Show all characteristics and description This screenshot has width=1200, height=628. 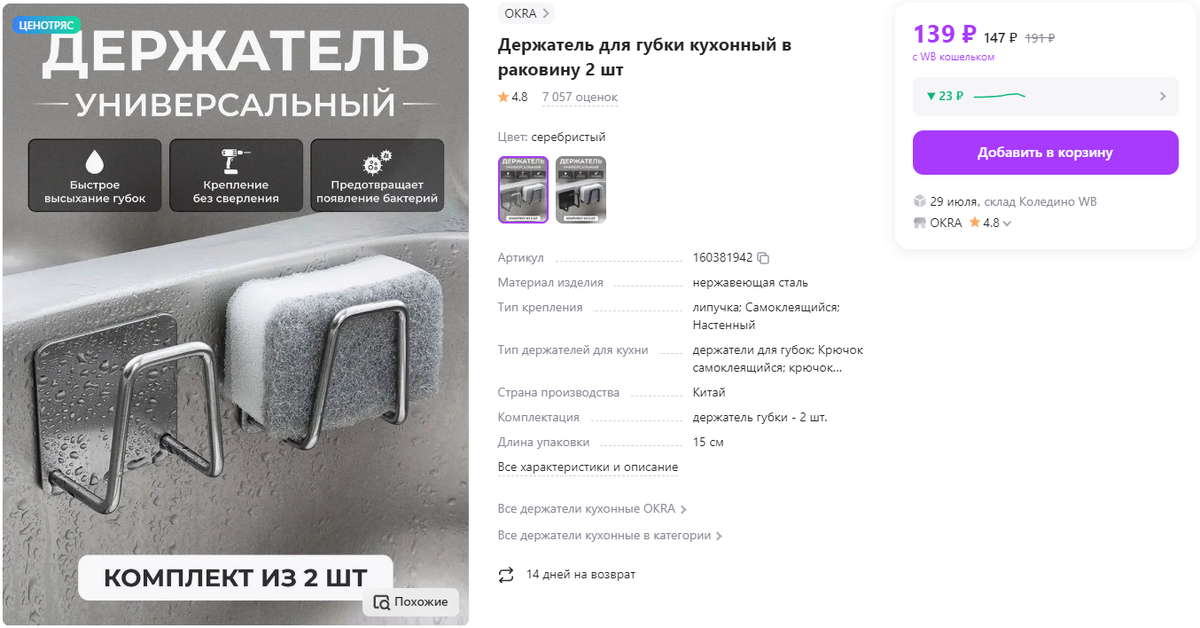[x=588, y=467]
